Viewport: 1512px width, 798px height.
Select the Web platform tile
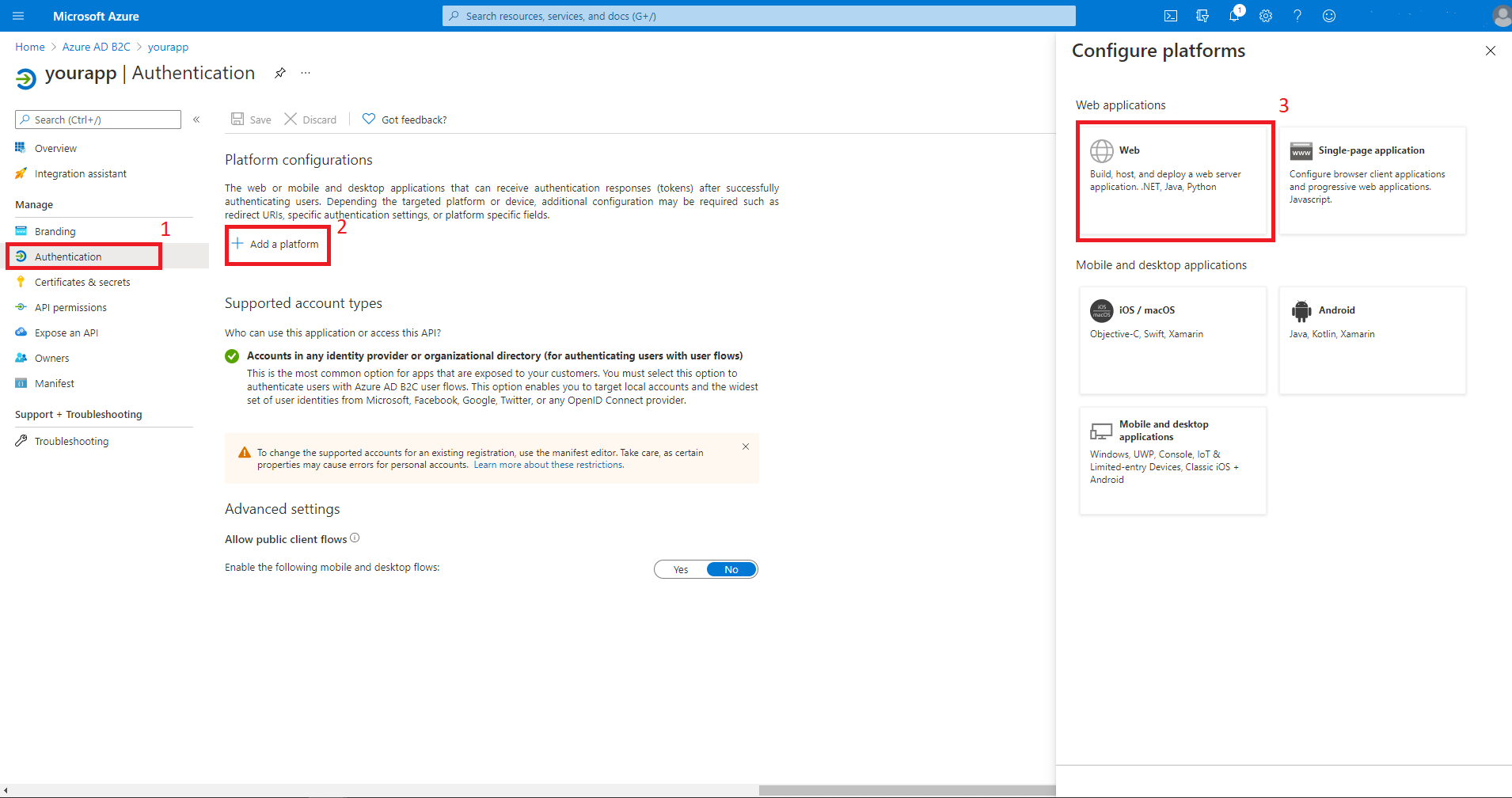point(1174,181)
